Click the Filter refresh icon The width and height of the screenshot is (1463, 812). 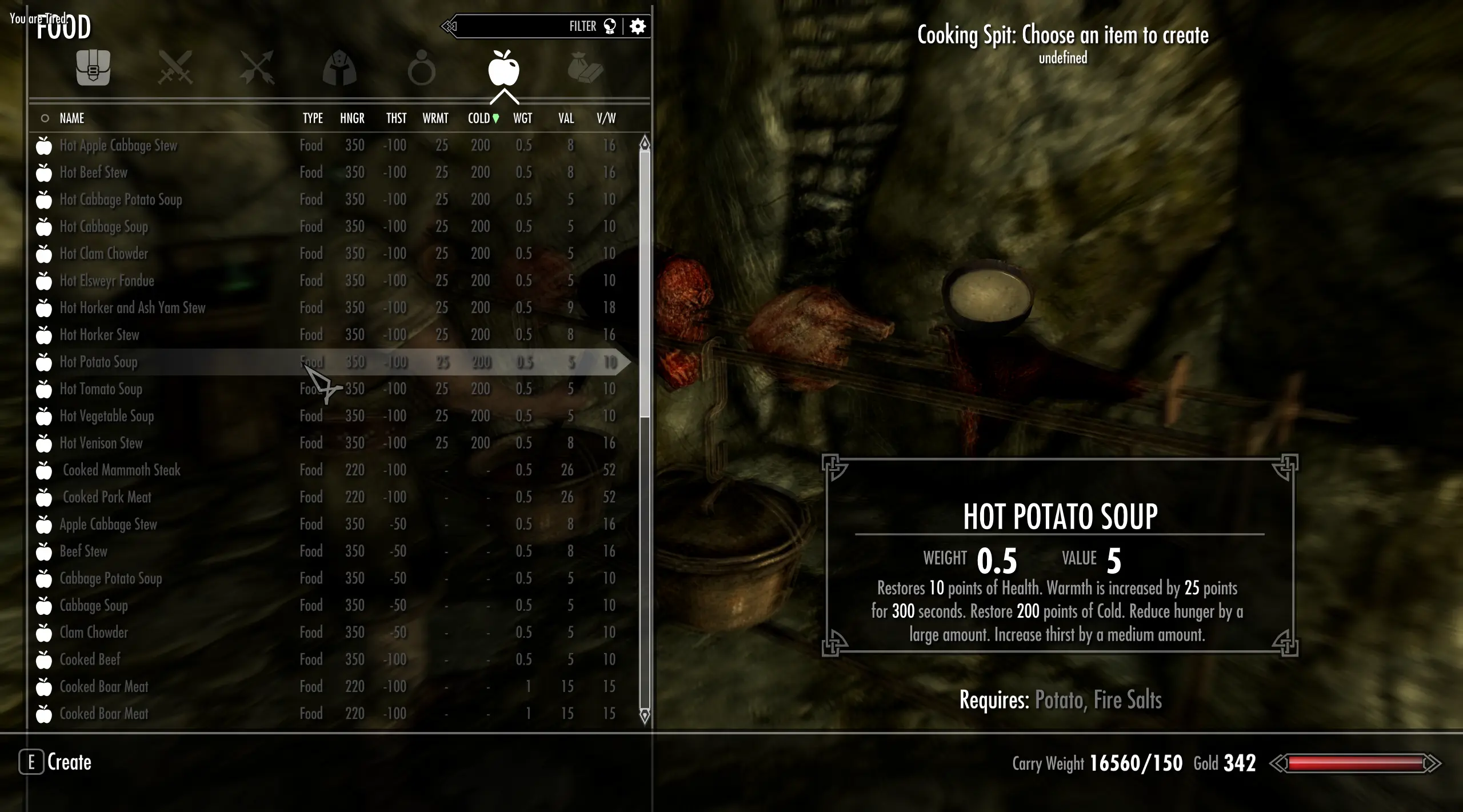click(609, 26)
